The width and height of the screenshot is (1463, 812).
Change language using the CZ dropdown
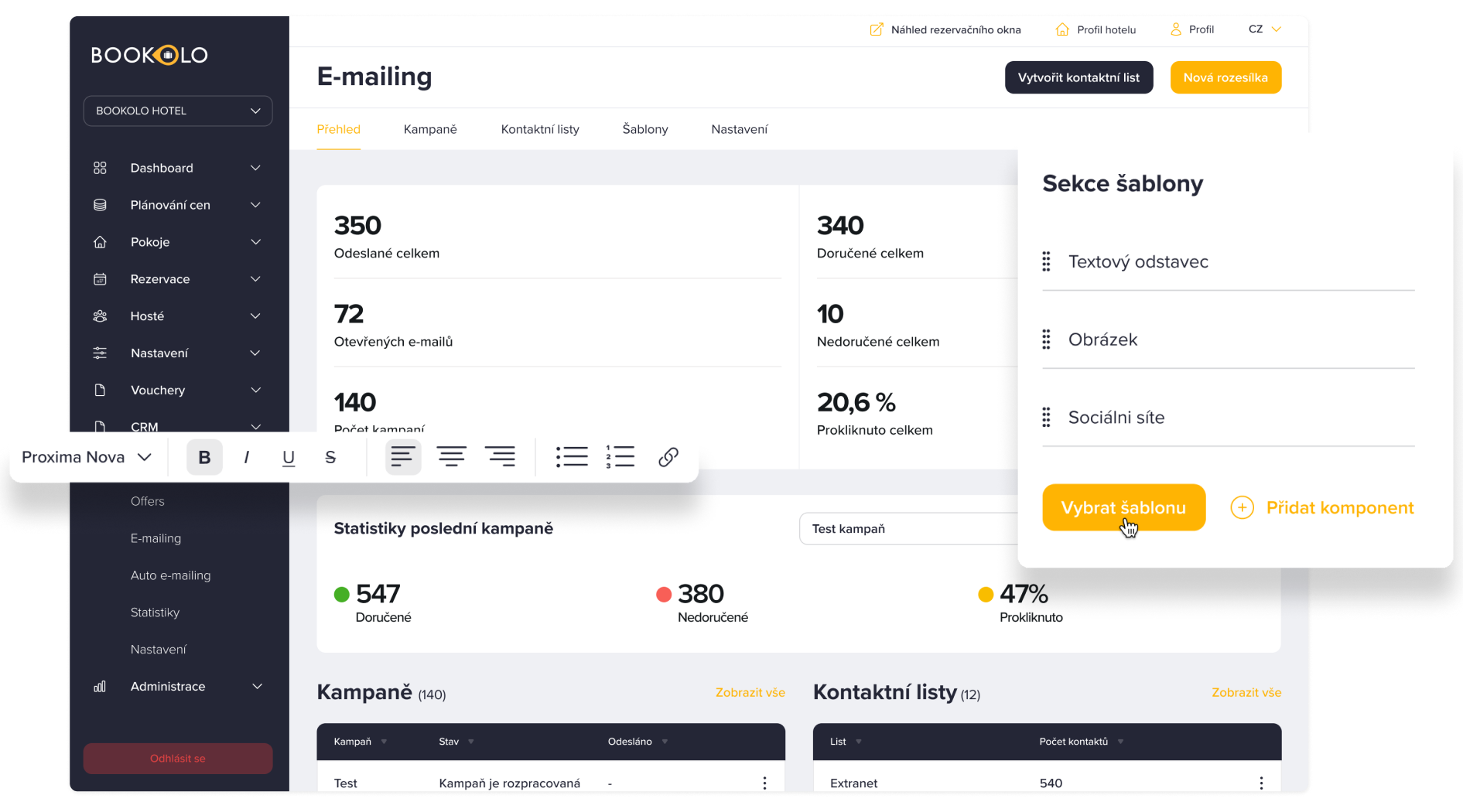[x=1262, y=29]
